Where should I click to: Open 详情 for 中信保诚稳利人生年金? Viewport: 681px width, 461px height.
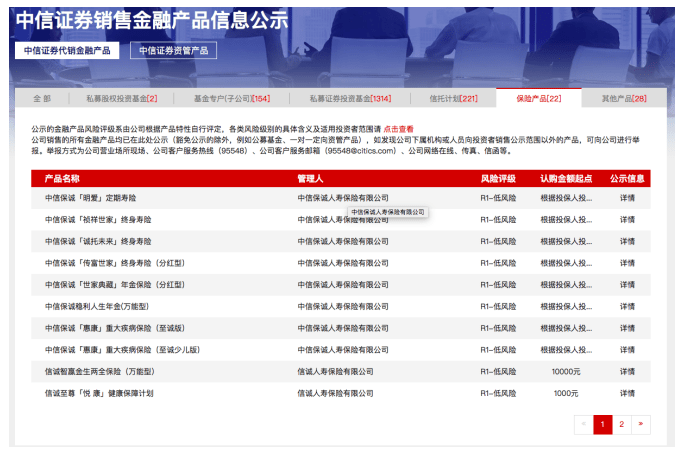coord(627,307)
